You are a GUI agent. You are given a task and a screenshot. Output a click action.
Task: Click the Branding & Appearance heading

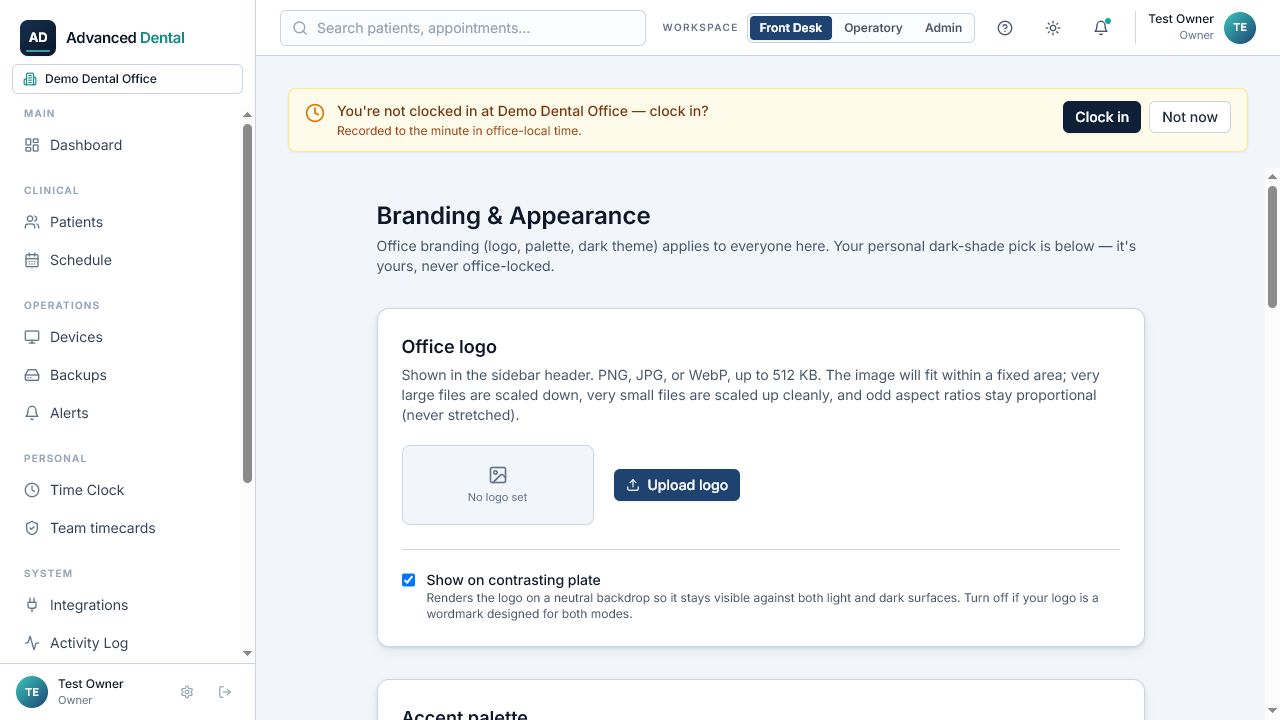(x=513, y=216)
